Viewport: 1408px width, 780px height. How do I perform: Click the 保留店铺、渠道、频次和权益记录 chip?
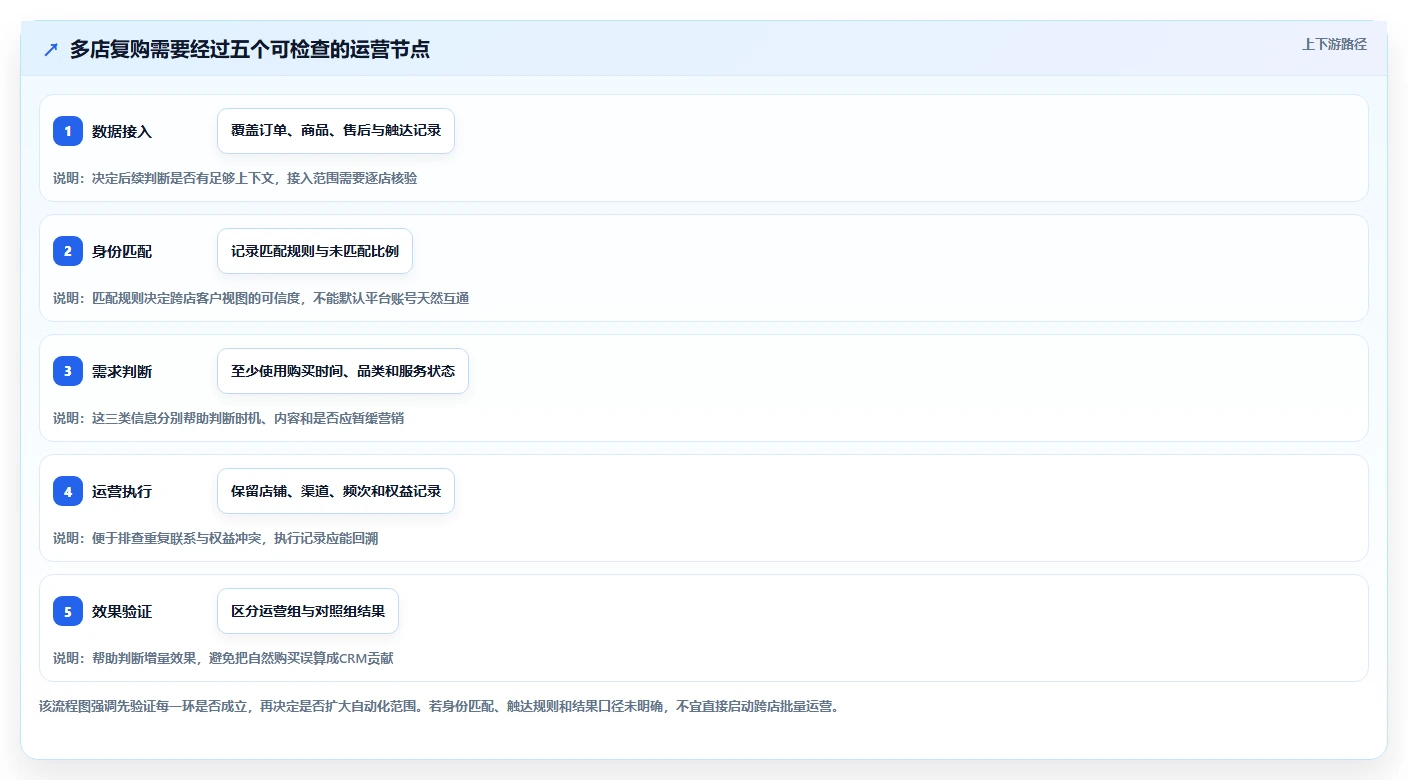tap(336, 491)
